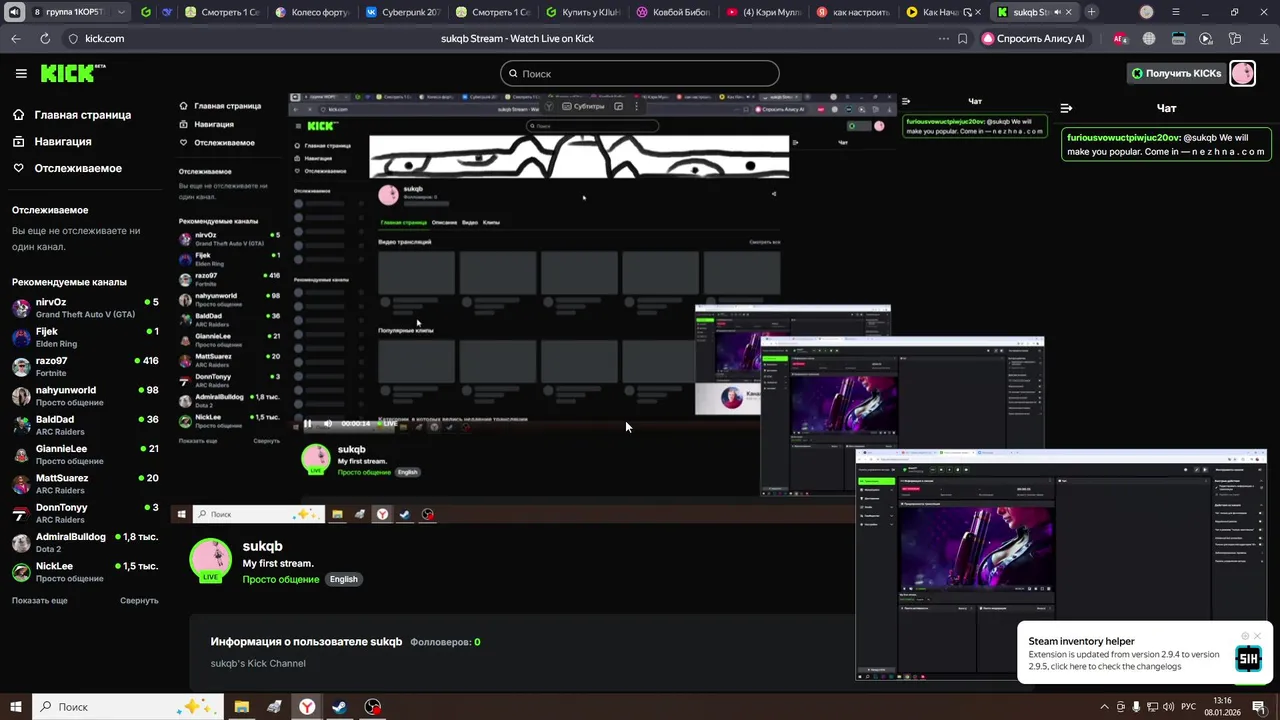Open Windows Start menu
1280x720 pixels.
coord(16,706)
